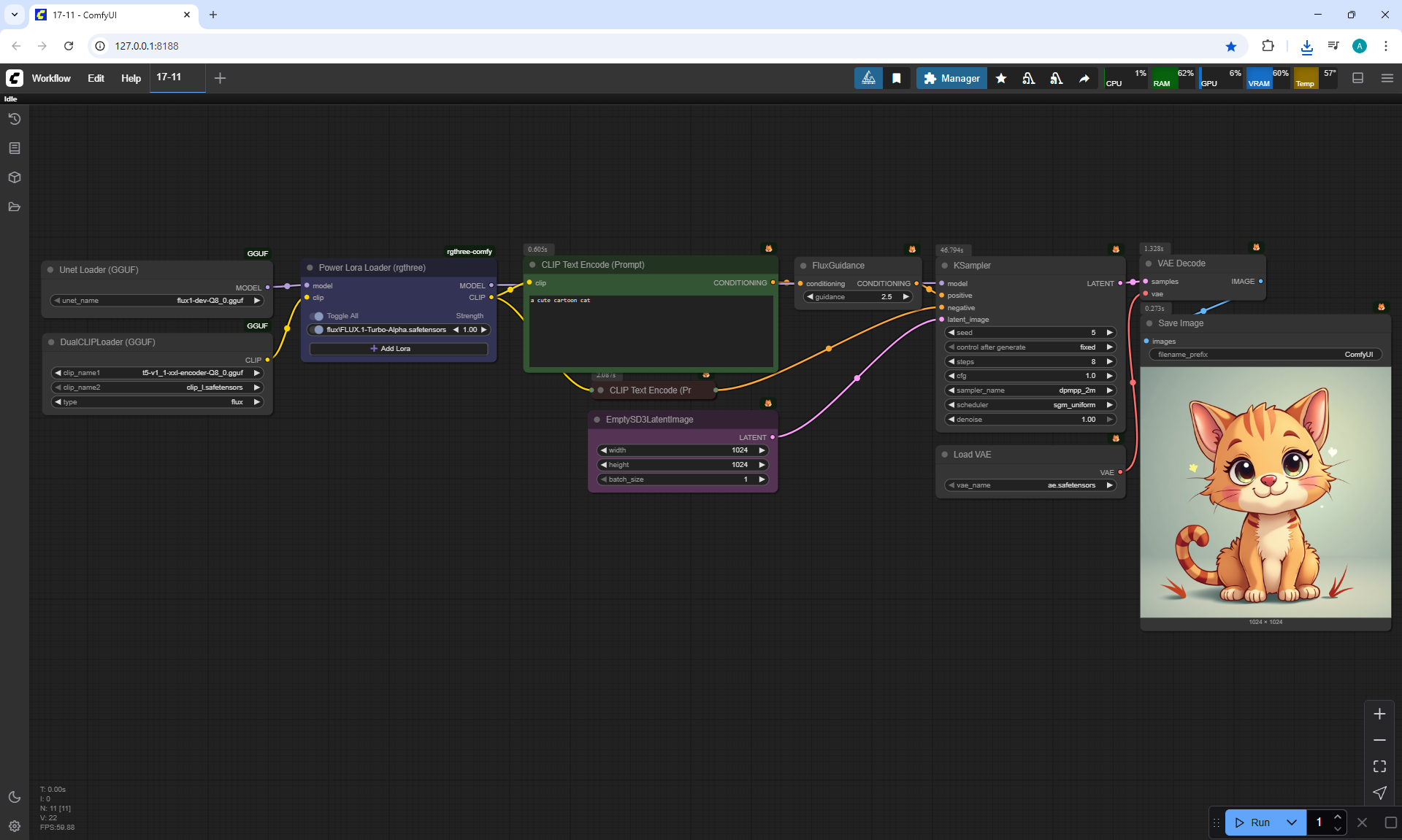This screenshot has height=840, width=1402.
Task: Open the Help menu
Action: point(131,78)
